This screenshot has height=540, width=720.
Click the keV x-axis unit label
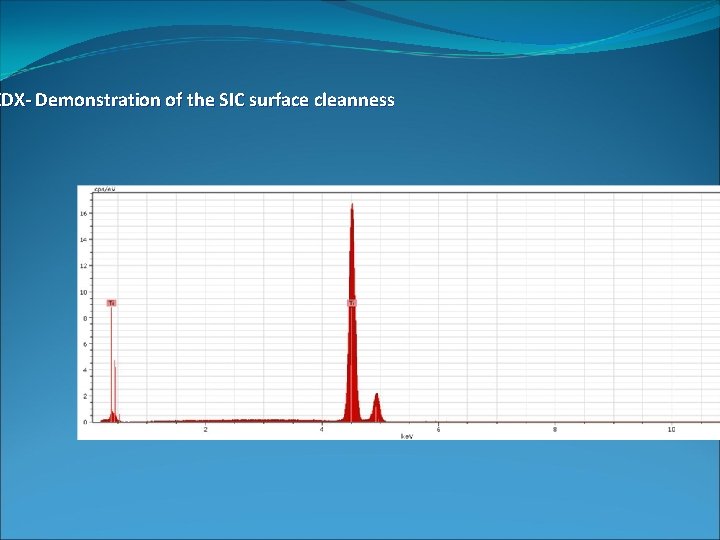click(x=407, y=436)
